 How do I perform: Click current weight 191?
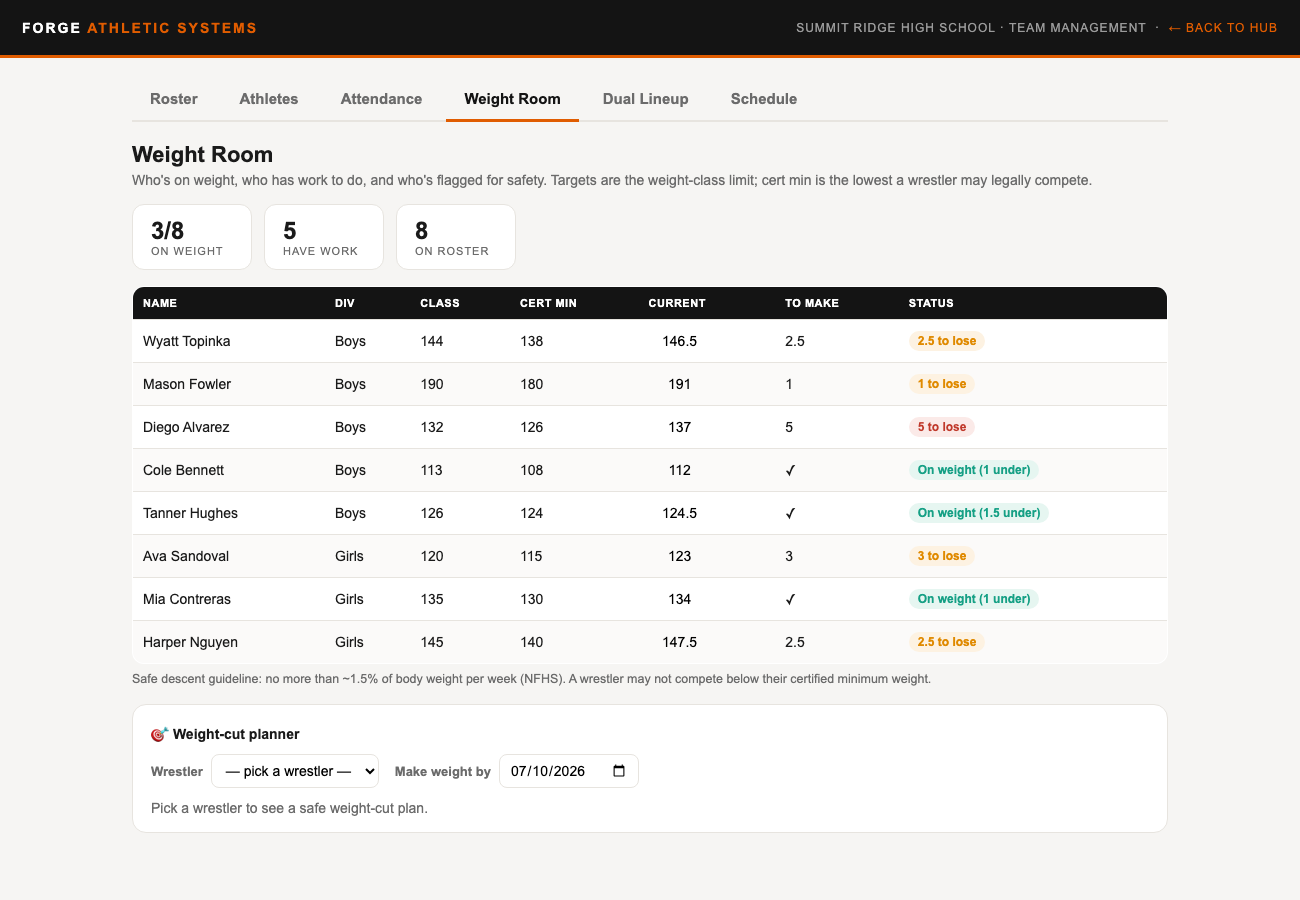[680, 384]
